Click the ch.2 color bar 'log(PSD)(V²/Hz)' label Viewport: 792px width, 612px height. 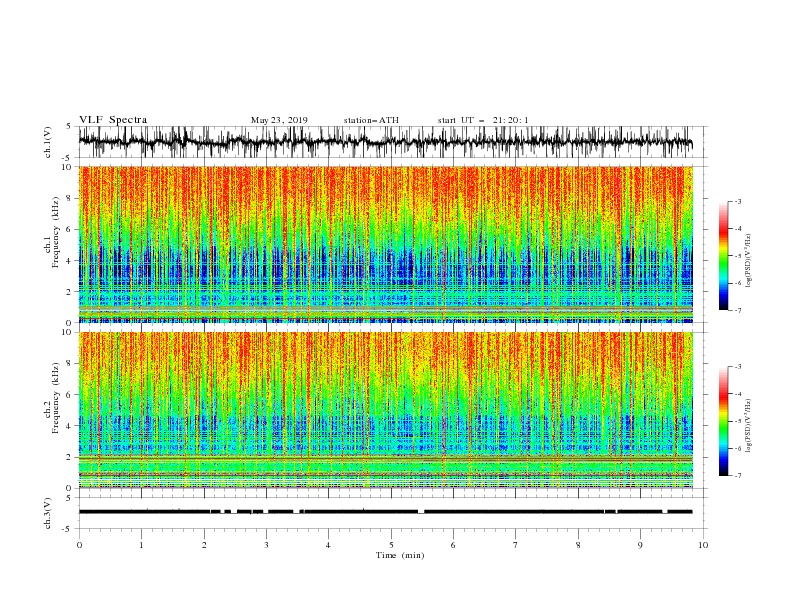tap(749, 425)
